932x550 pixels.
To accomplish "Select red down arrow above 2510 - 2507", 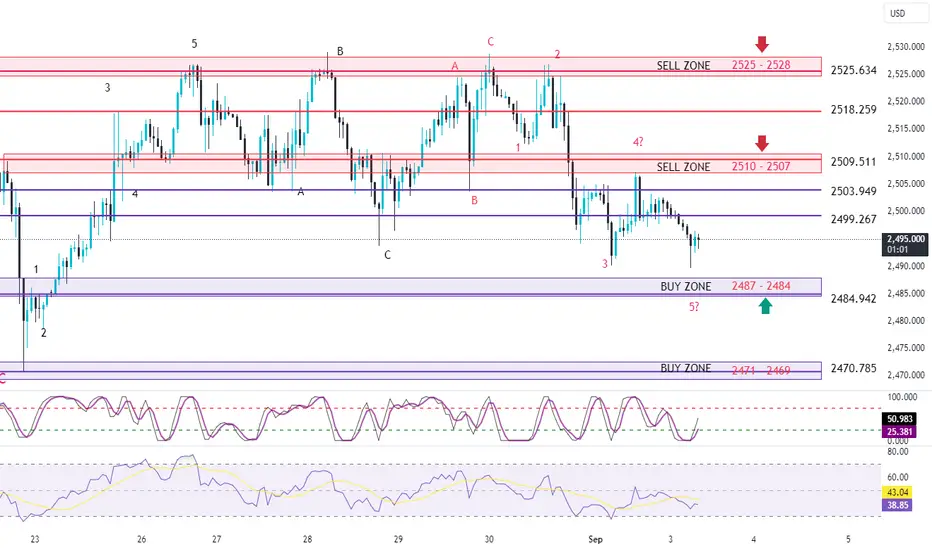I will [762, 143].
